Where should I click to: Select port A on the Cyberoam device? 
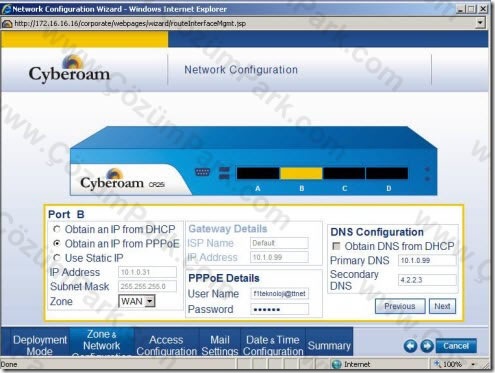(x=258, y=173)
